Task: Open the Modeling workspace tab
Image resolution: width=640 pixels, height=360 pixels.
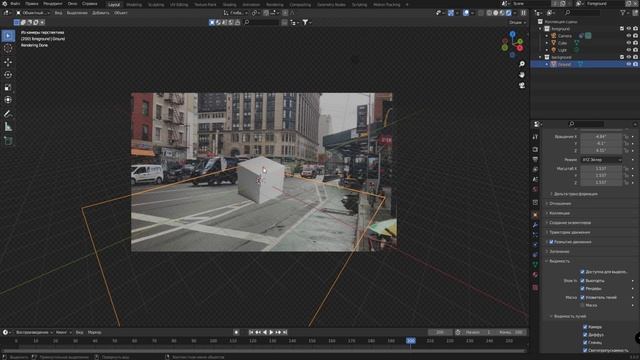Action: [x=134, y=4]
